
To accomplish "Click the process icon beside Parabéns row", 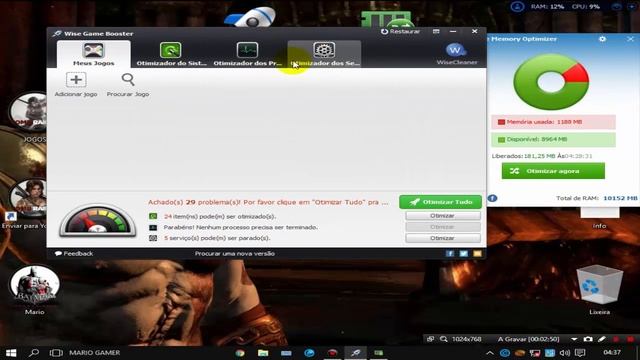I will click(153, 227).
